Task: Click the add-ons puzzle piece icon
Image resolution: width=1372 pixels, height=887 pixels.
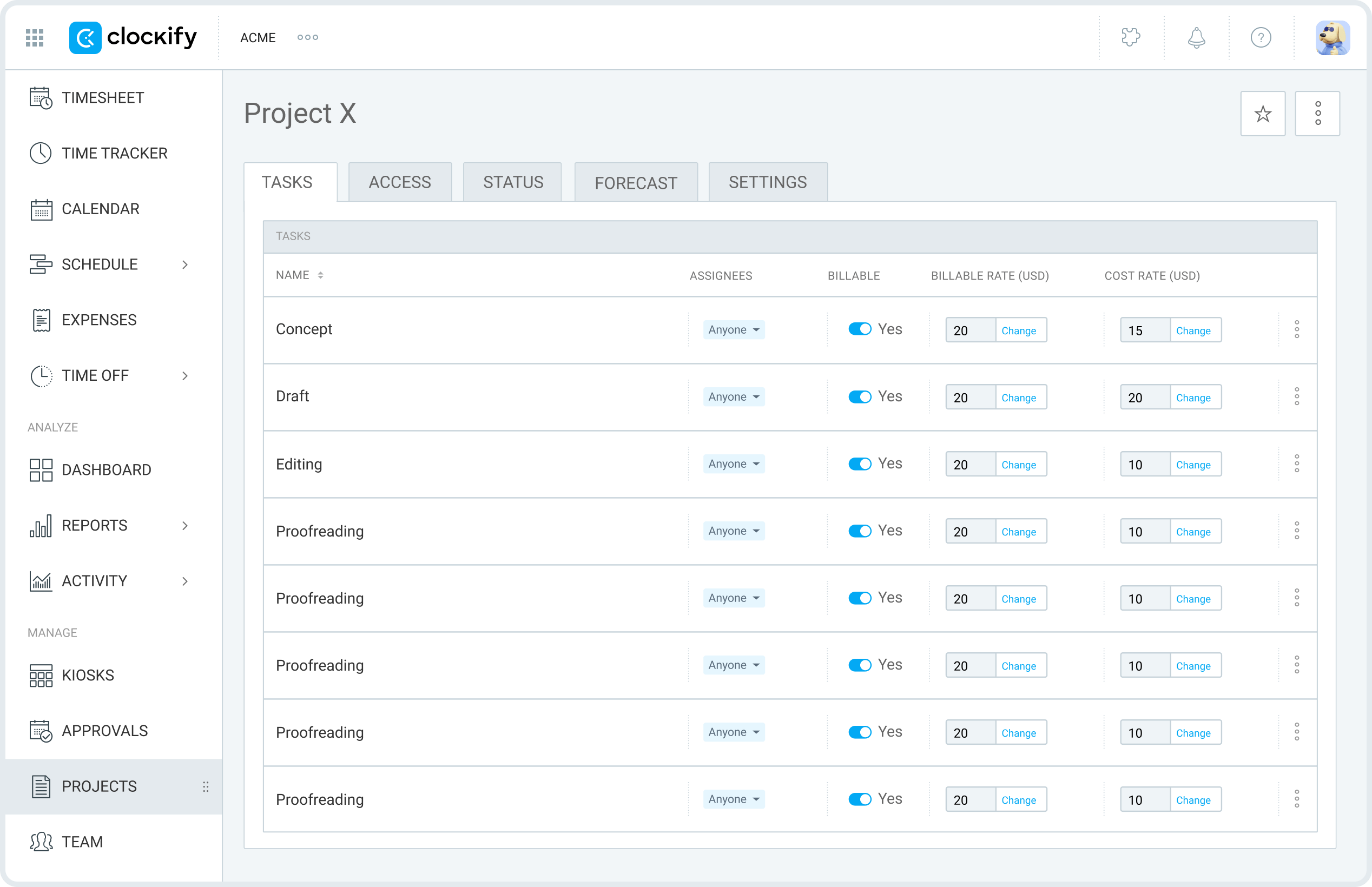Action: (x=1131, y=37)
